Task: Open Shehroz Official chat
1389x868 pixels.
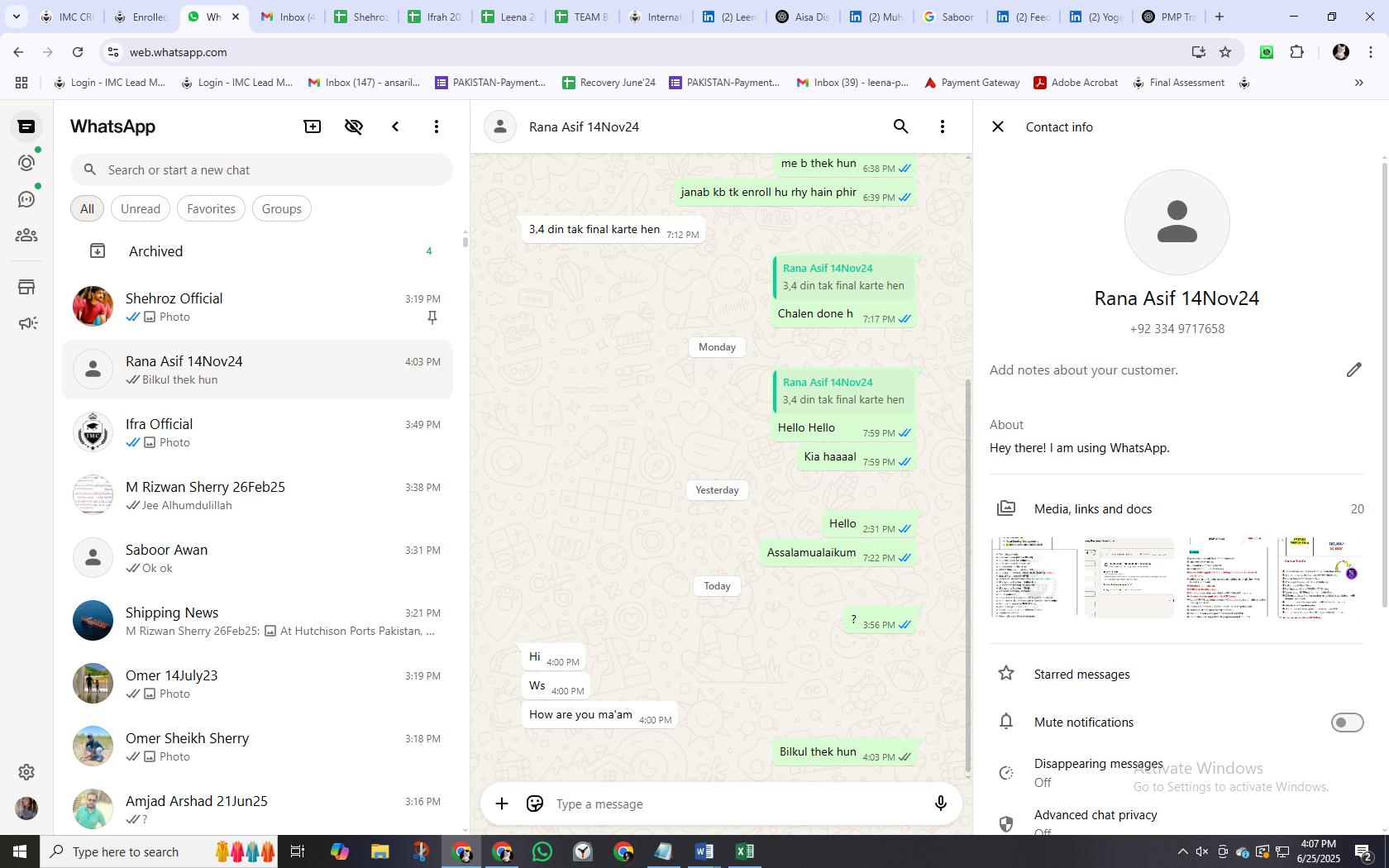Action: click(x=258, y=307)
